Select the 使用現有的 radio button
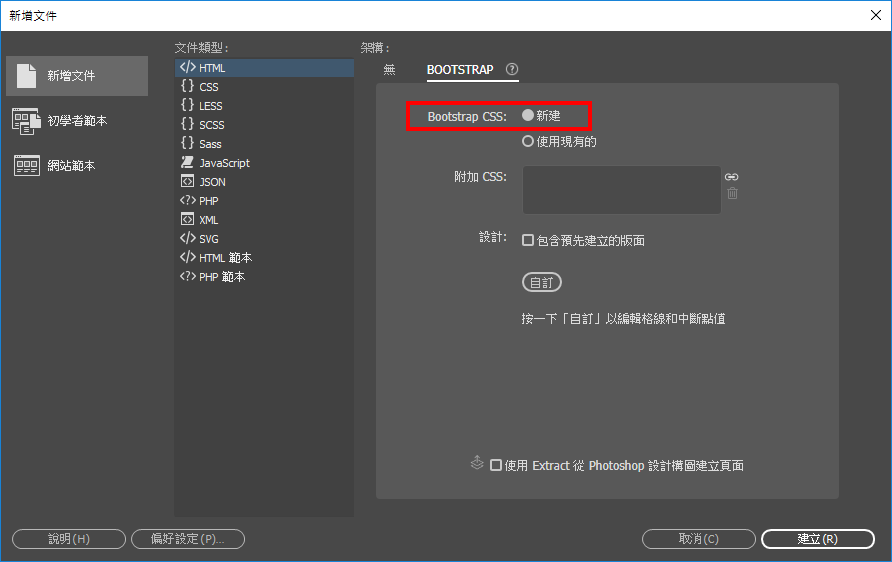The image size is (892, 562). [528, 142]
